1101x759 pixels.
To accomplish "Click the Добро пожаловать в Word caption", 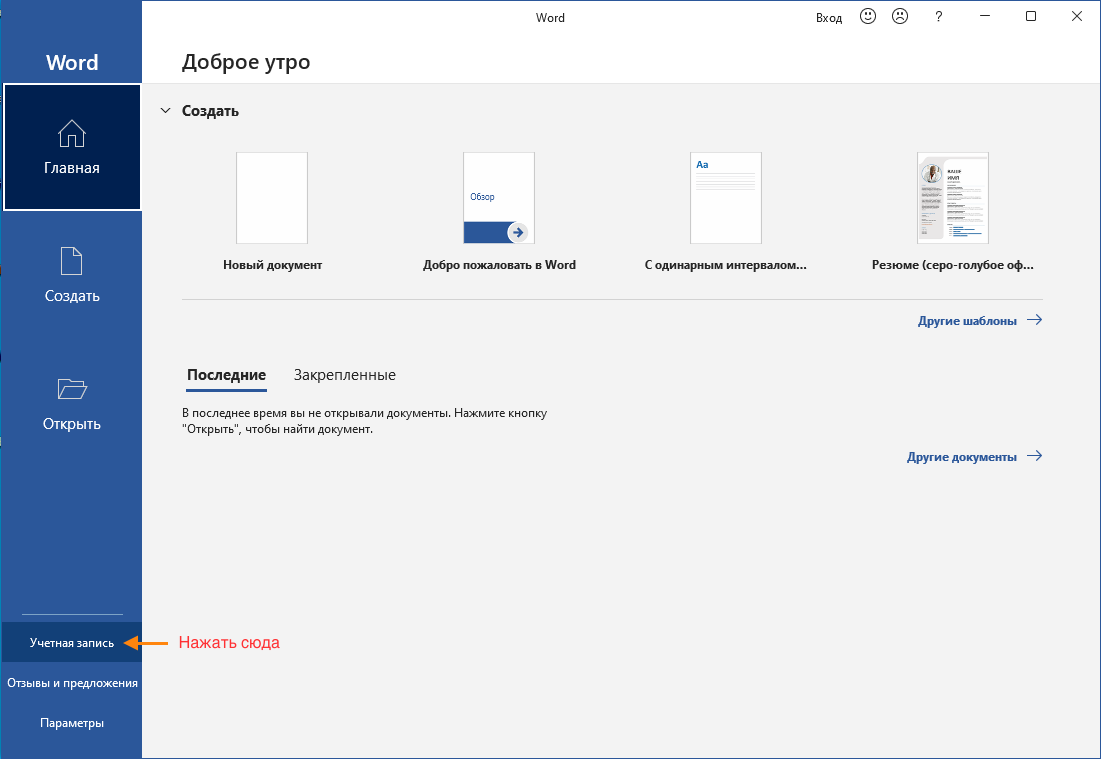I will click(x=499, y=265).
